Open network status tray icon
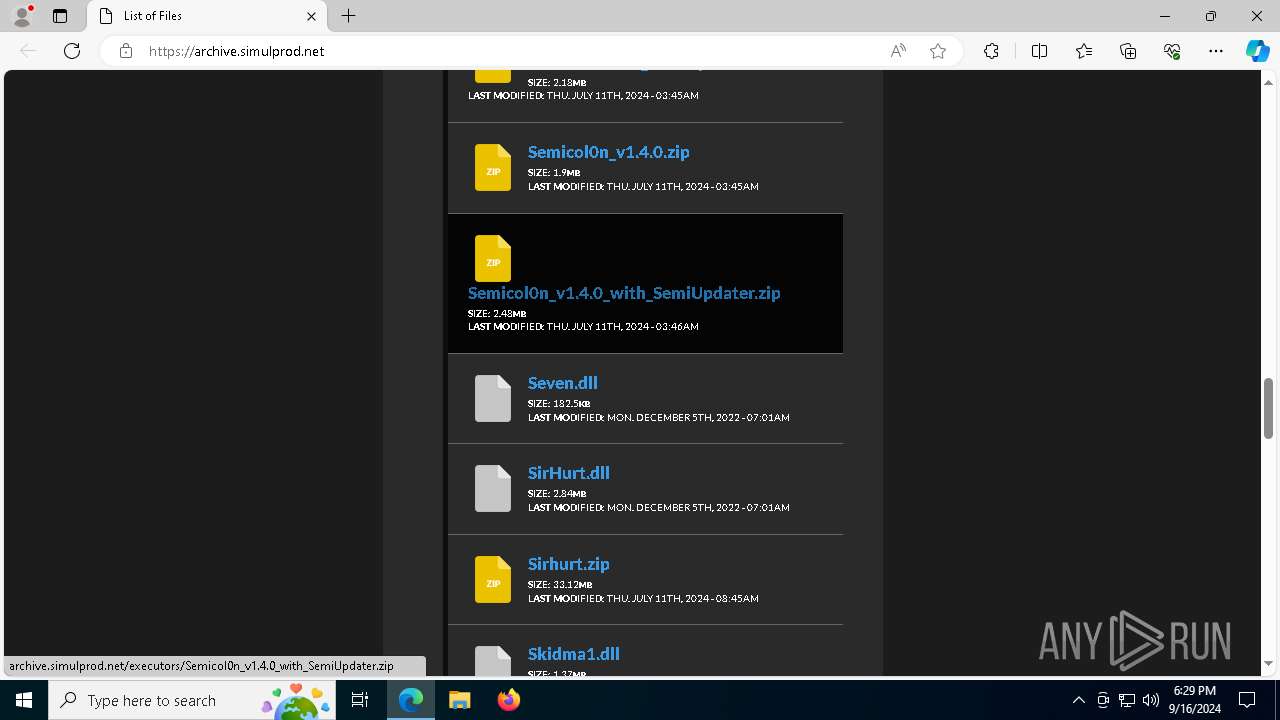This screenshot has width=1280, height=720. coord(1127,700)
